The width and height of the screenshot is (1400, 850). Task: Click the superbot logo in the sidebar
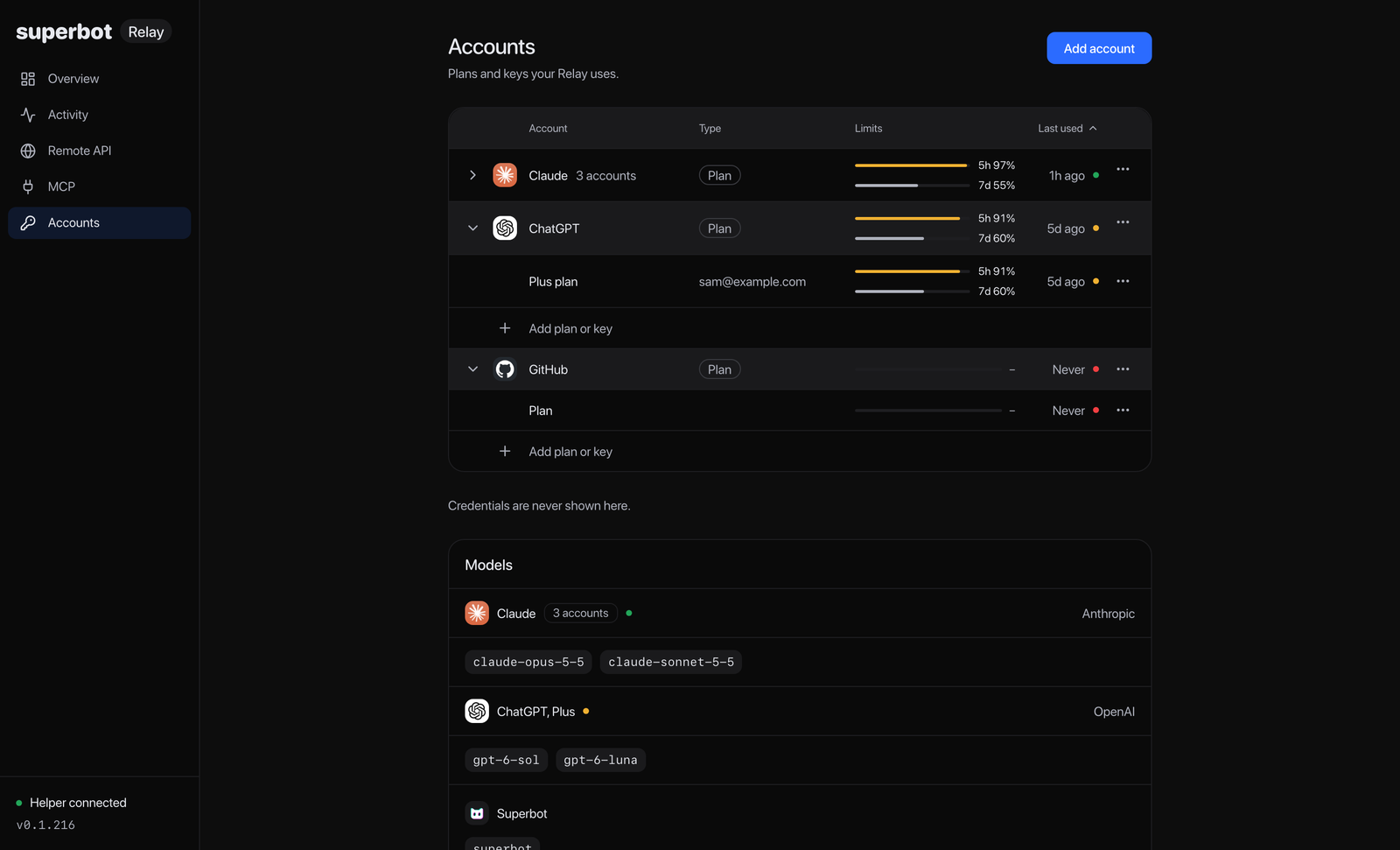(64, 32)
